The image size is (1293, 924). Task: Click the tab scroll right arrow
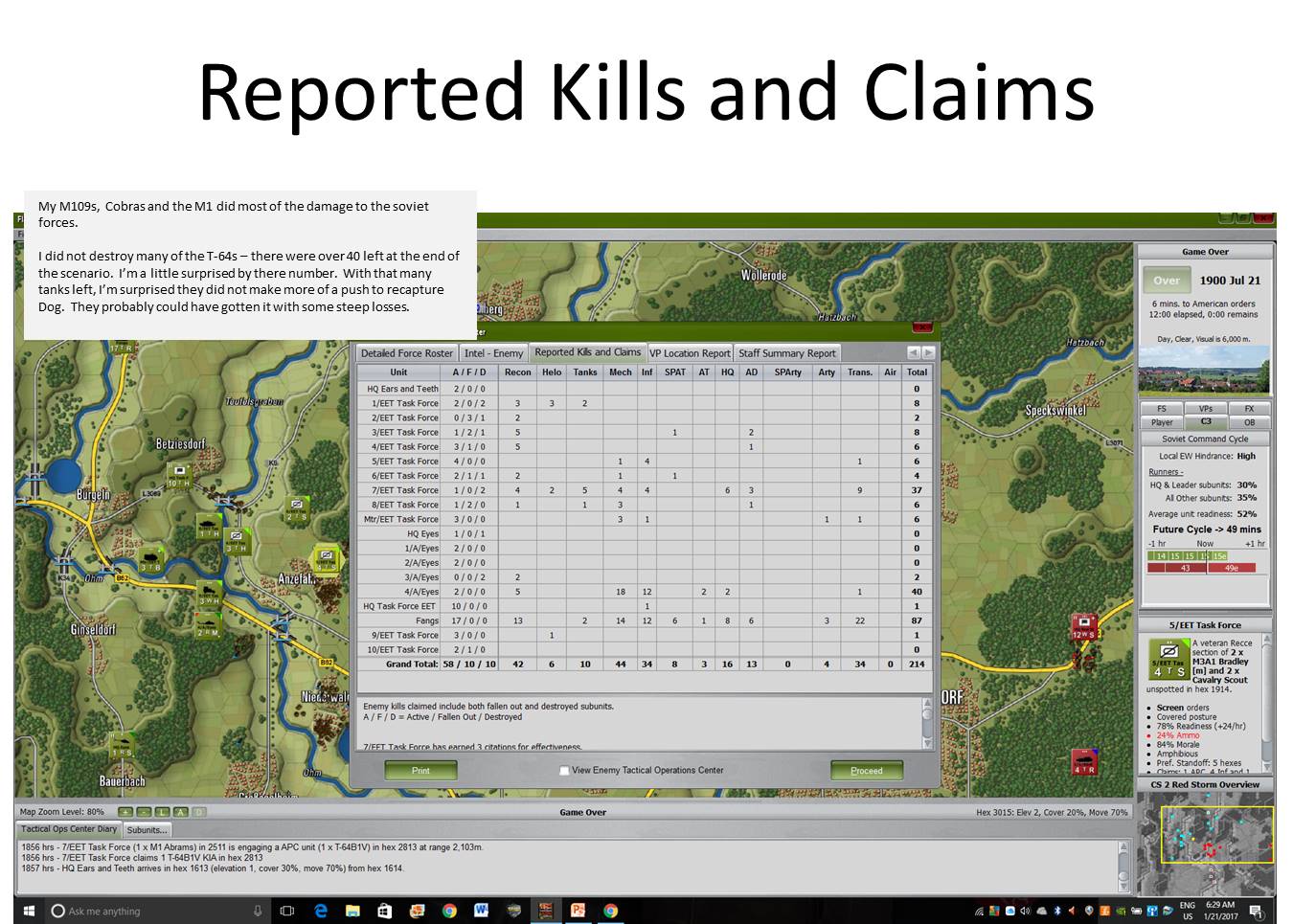[x=927, y=352]
